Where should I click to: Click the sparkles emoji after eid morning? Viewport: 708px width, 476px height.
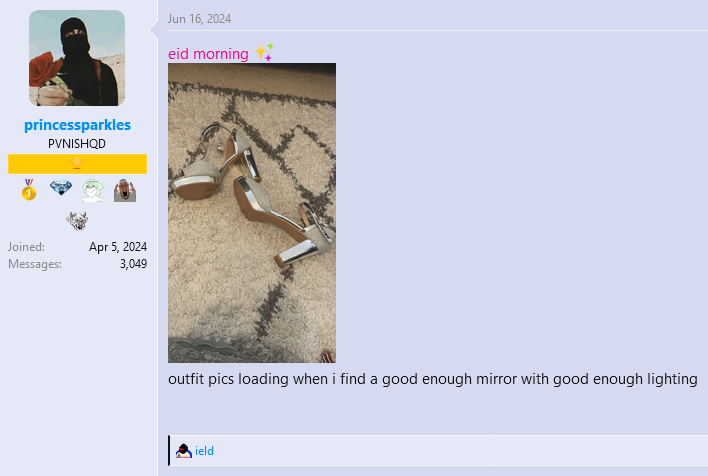click(x=264, y=52)
